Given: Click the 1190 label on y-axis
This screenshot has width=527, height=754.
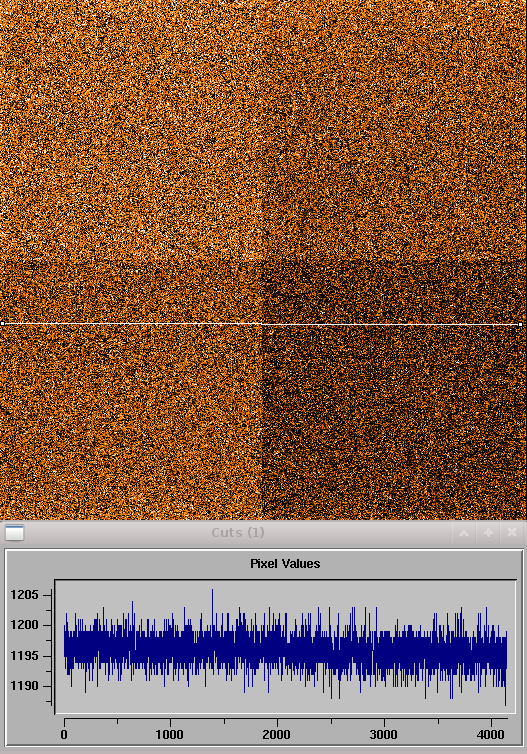Looking at the screenshot, I should (x=25, y=686).
